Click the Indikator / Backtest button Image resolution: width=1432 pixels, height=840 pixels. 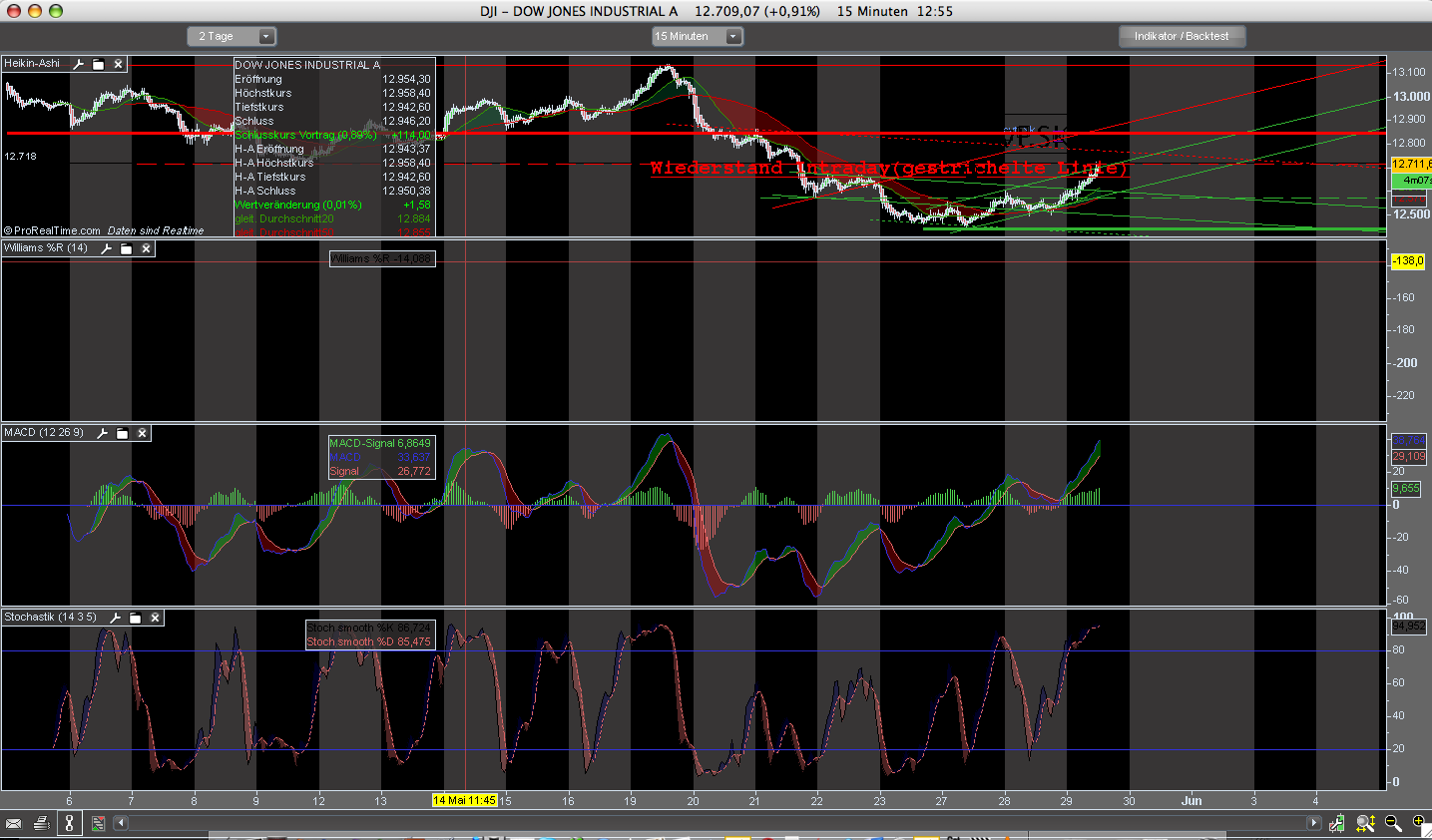pyautogui.click(x=1182, y=36)
